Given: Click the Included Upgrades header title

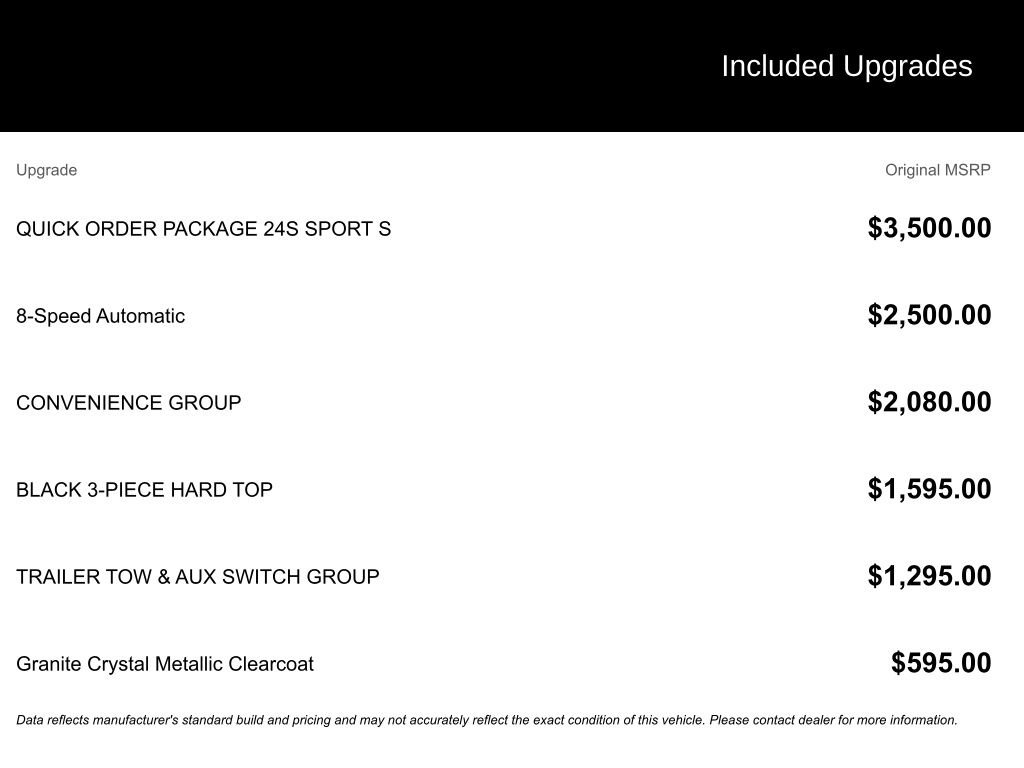Looking at the screenshot, I should pos(846,67).
